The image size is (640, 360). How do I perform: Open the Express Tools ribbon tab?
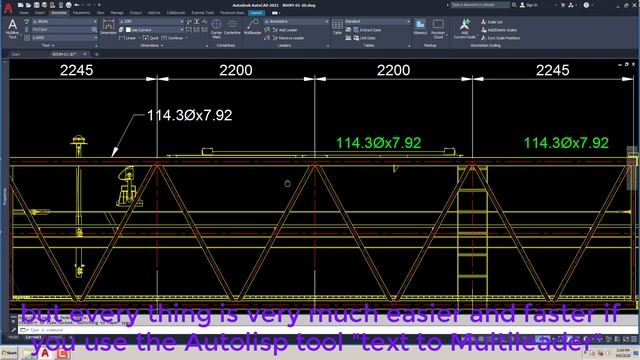(202, 13)
